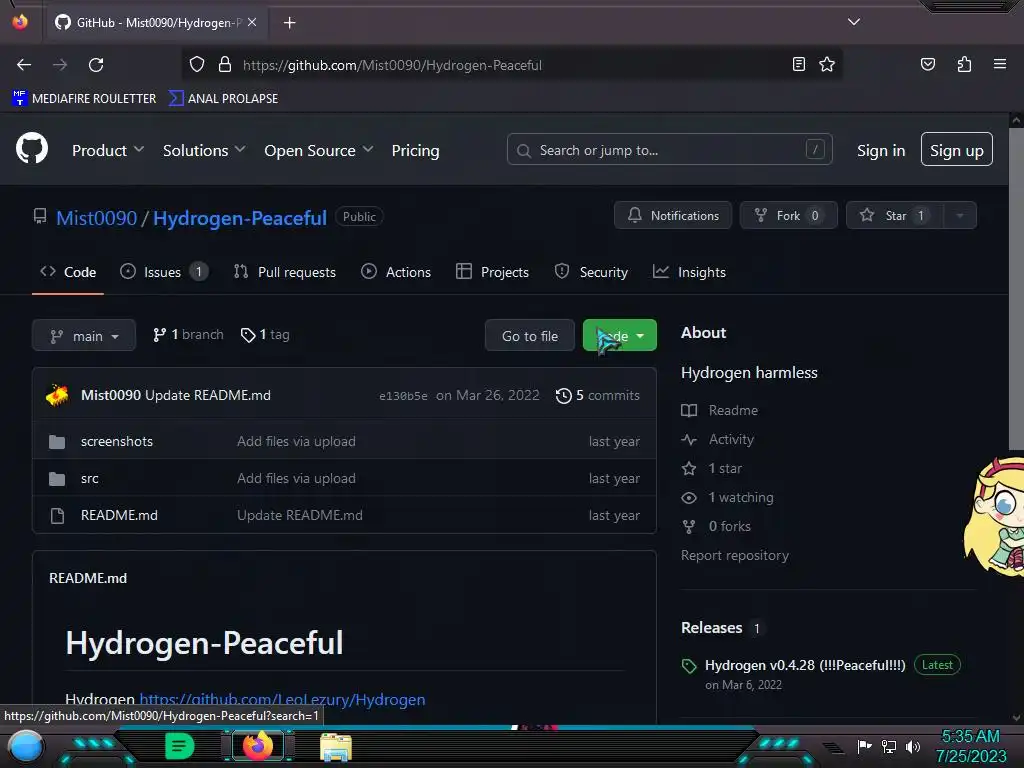Open the Mist0090 user profile link

click(x=97, y=217)
